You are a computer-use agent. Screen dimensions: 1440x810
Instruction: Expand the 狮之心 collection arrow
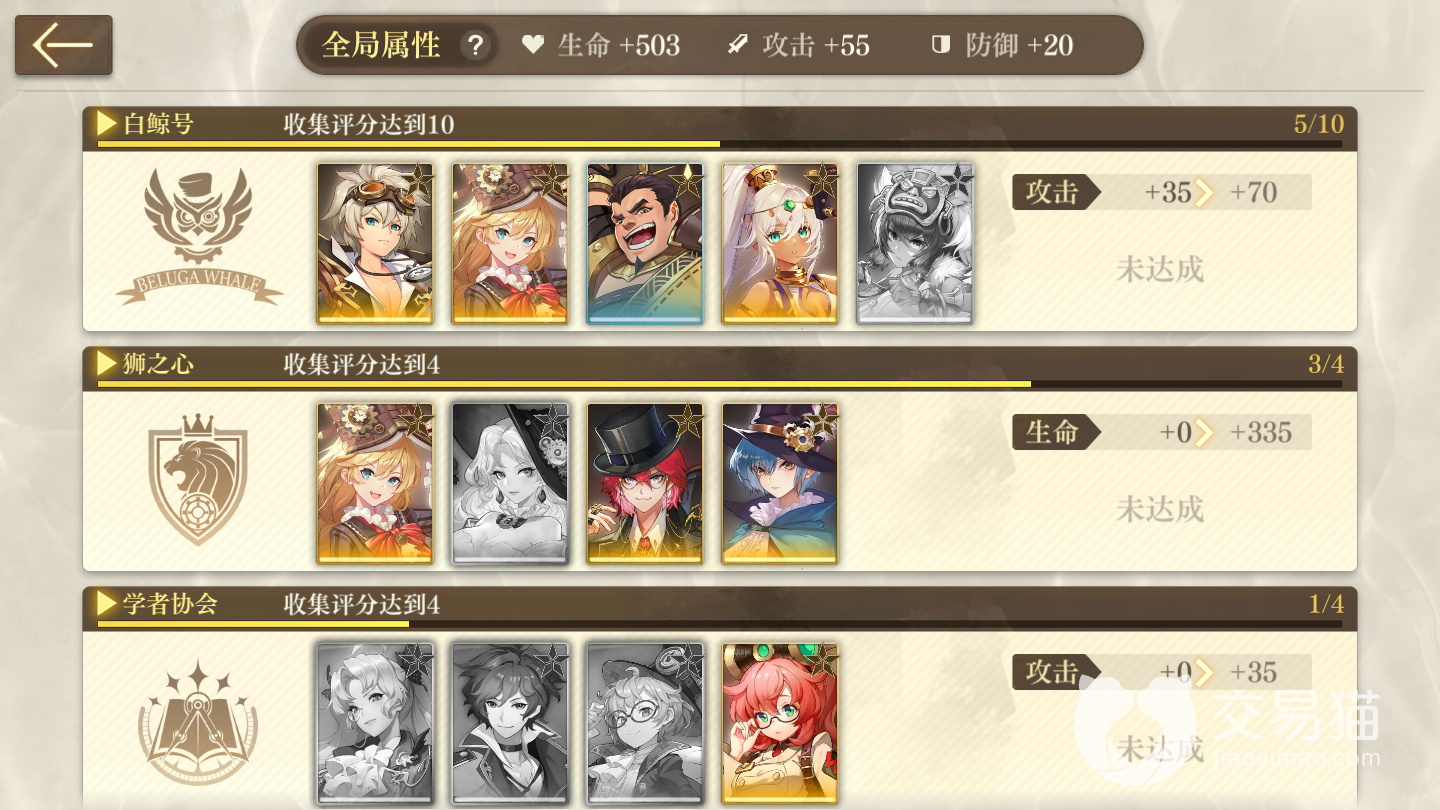(108, 364)
